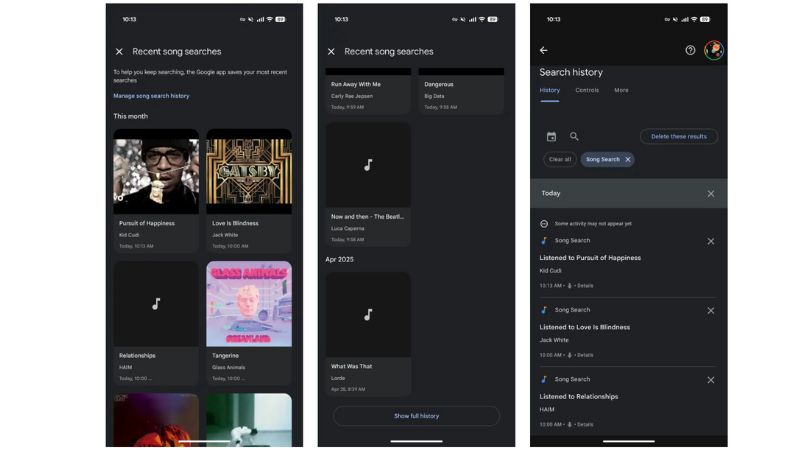Open Details for the HAIM entry
This screenshot has height=450, width=800.
tap(585, 424)
